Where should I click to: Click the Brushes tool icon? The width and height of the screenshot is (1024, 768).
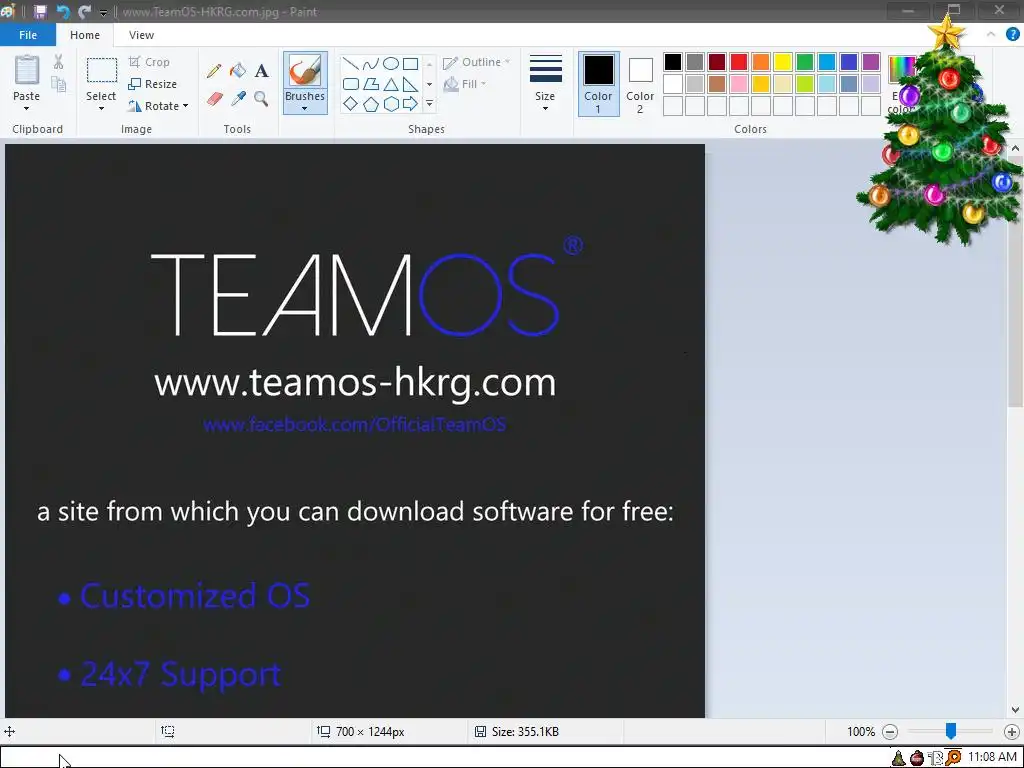point(305,71)
